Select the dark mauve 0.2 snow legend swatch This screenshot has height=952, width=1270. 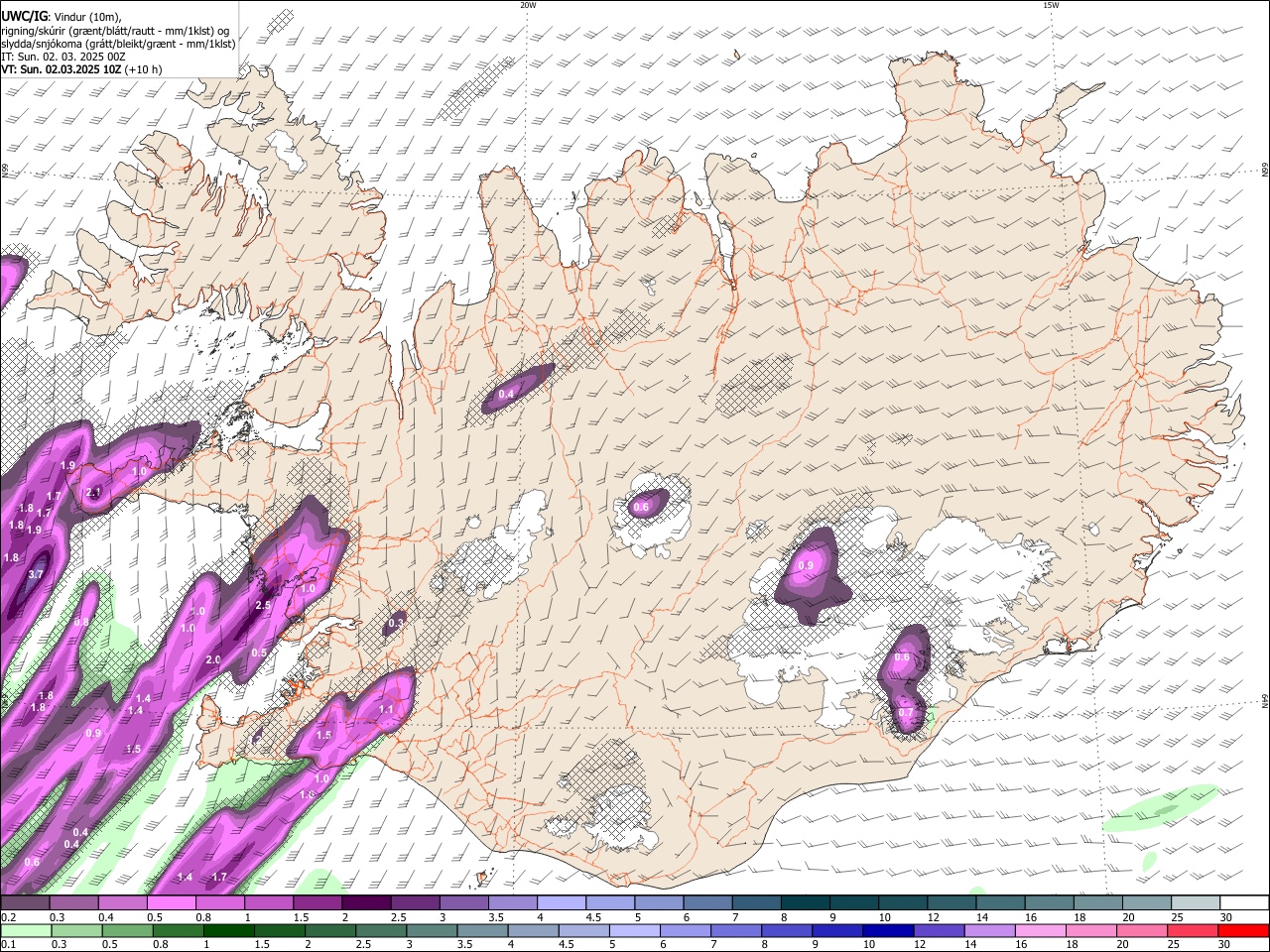pos(24,903)
